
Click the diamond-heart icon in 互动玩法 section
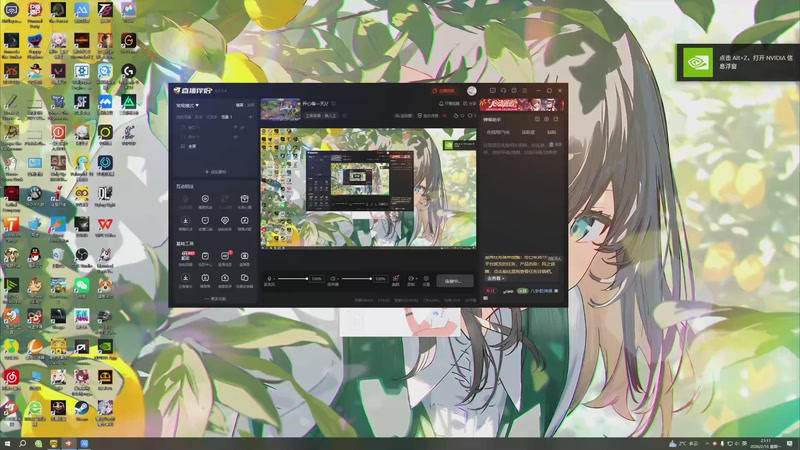click(x=224, y=220)
